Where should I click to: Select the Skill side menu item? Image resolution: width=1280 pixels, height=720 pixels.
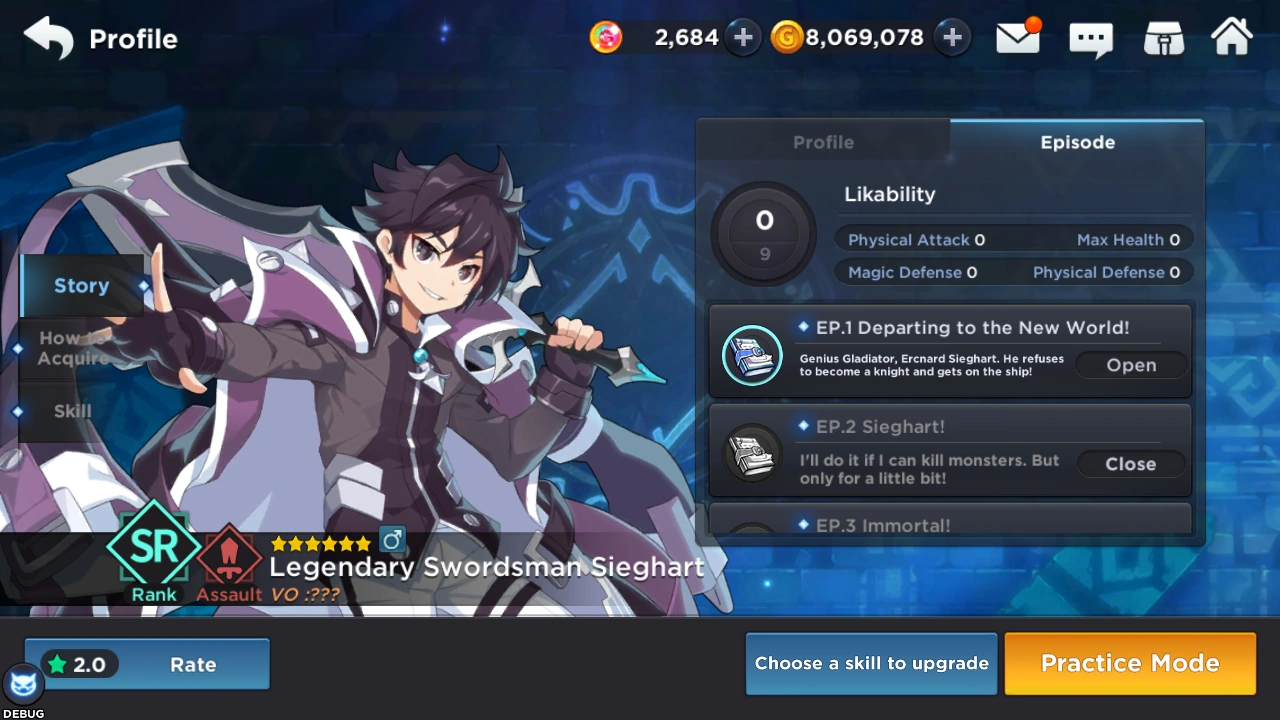(x=72, y=411)
